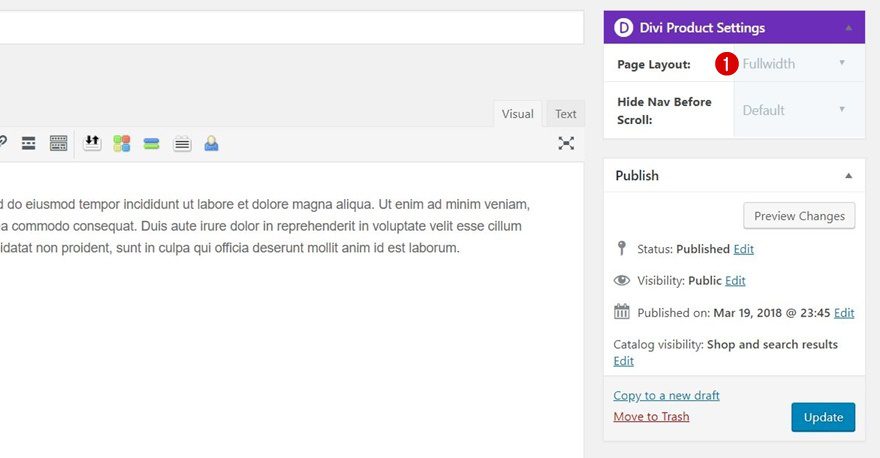Click the blue and green bars icon

click(x=151, y=144)
